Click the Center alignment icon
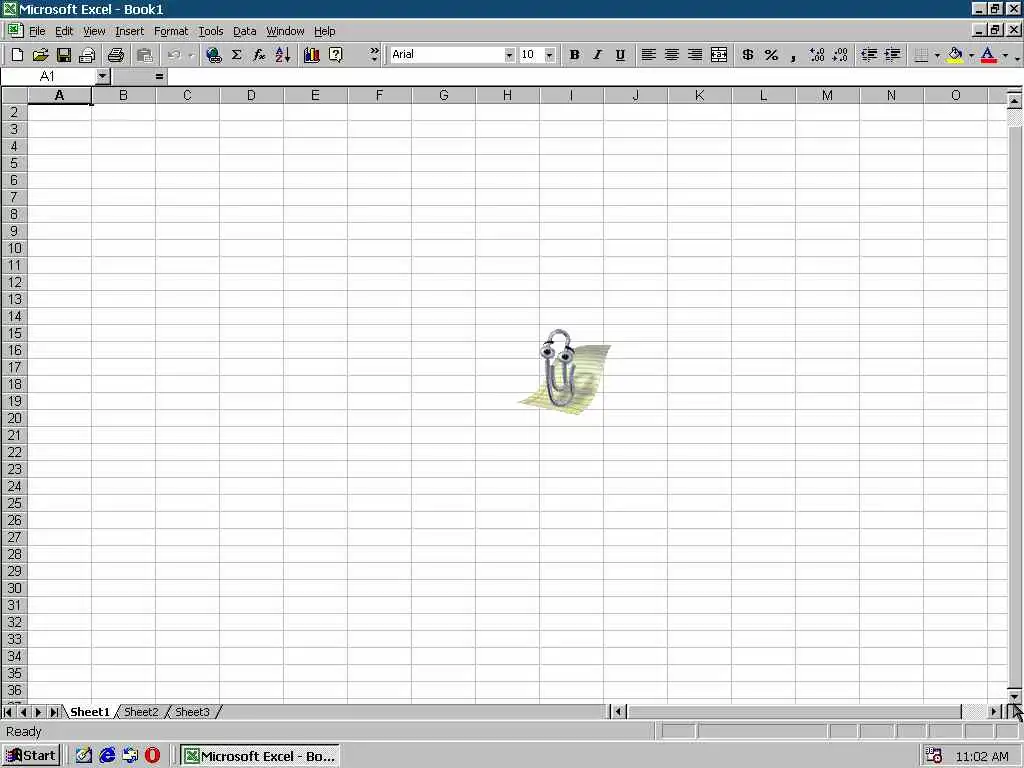 click(672, 55)
